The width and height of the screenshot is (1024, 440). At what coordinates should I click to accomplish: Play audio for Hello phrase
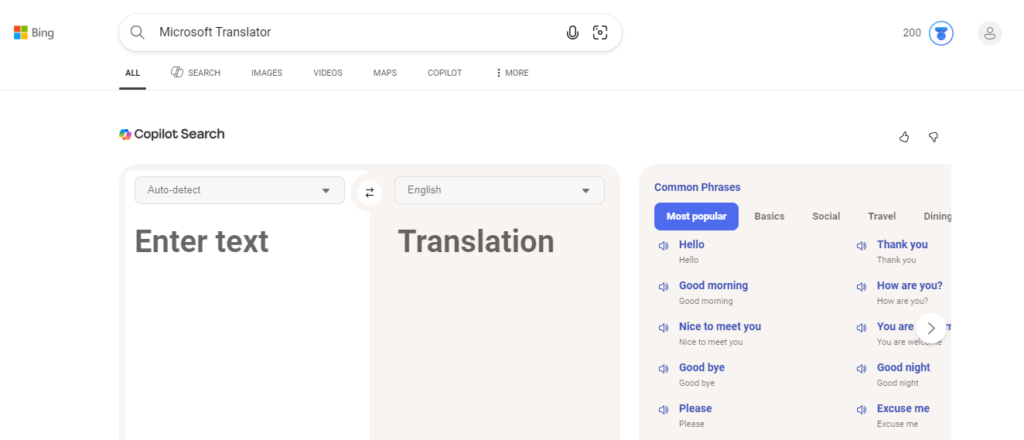pyautogui.click(x=664, y=245)
